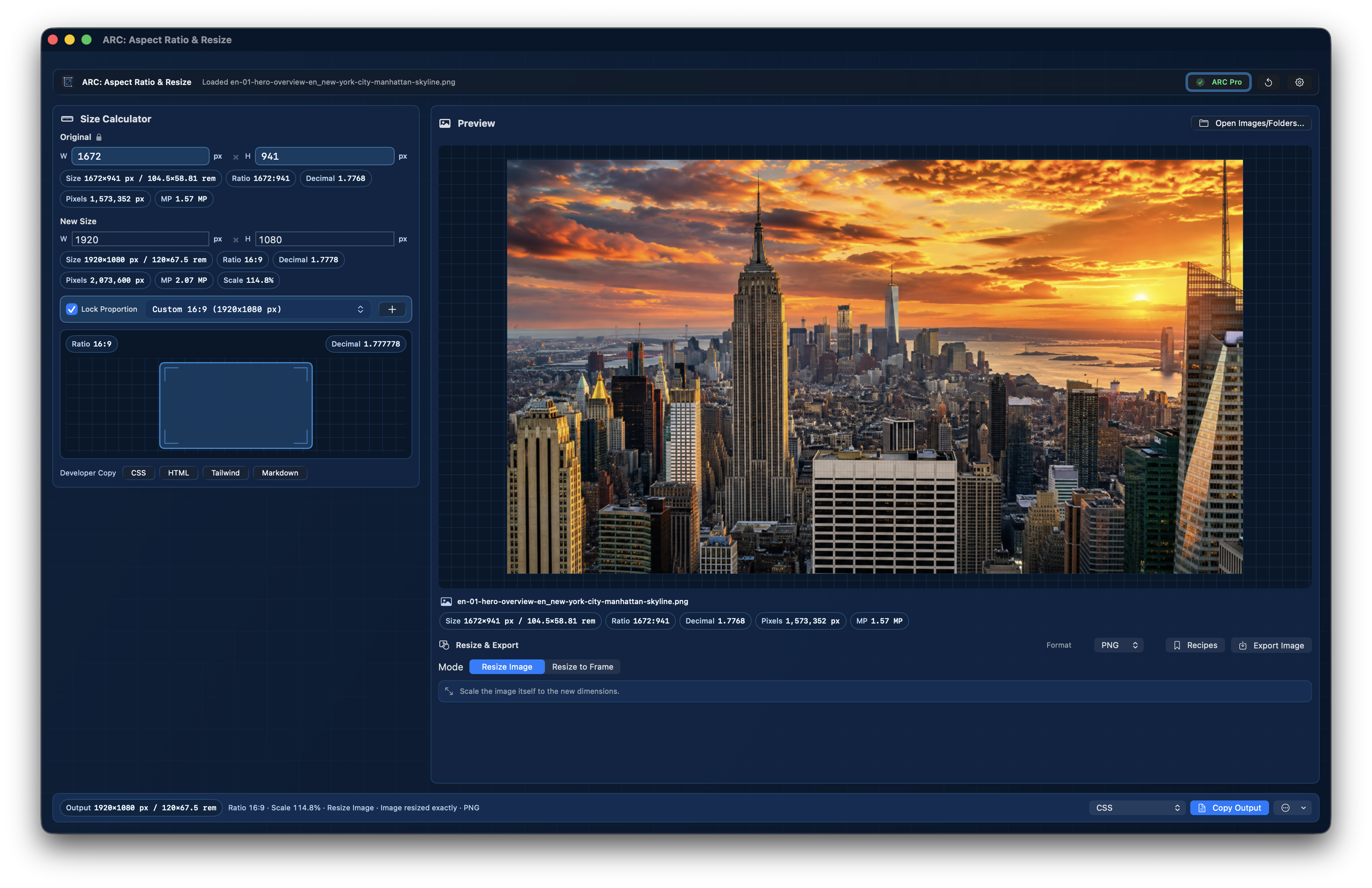This screenshot has height=888, width=1372.
Task: Click the Original height field 941
Action: tap(325, 156)
